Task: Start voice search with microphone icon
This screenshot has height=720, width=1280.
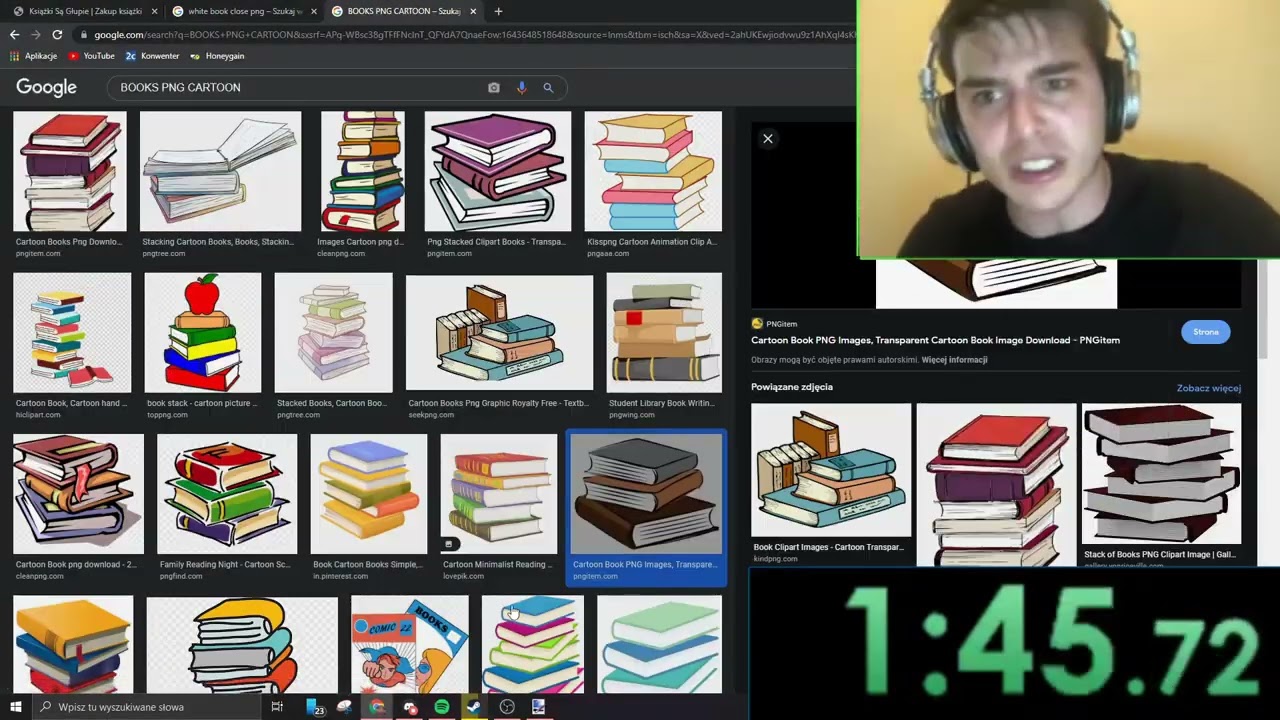Action: pos(521,88)
